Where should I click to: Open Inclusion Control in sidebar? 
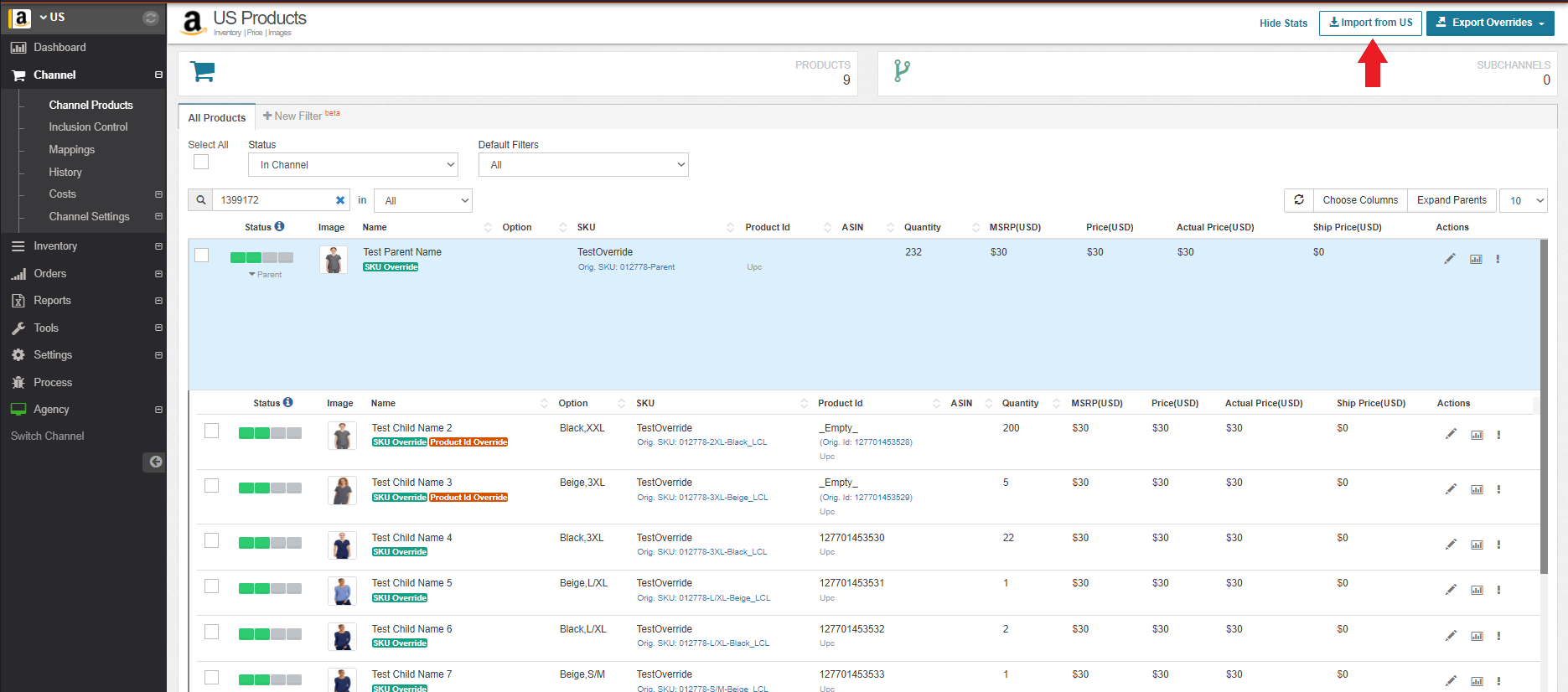(x=88, y=127)
